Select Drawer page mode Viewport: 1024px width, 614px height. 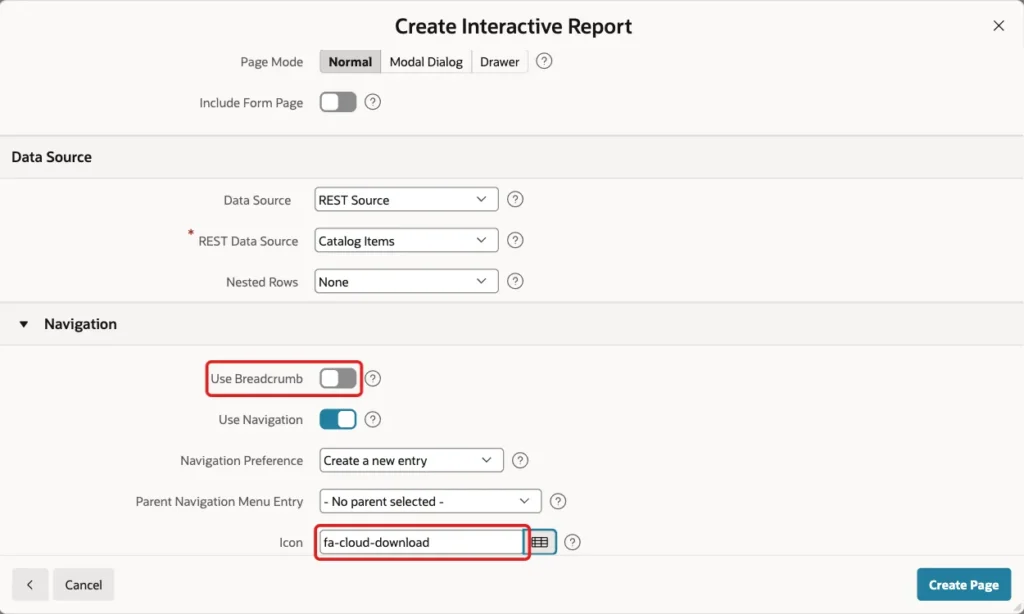[x=500, y=61]
